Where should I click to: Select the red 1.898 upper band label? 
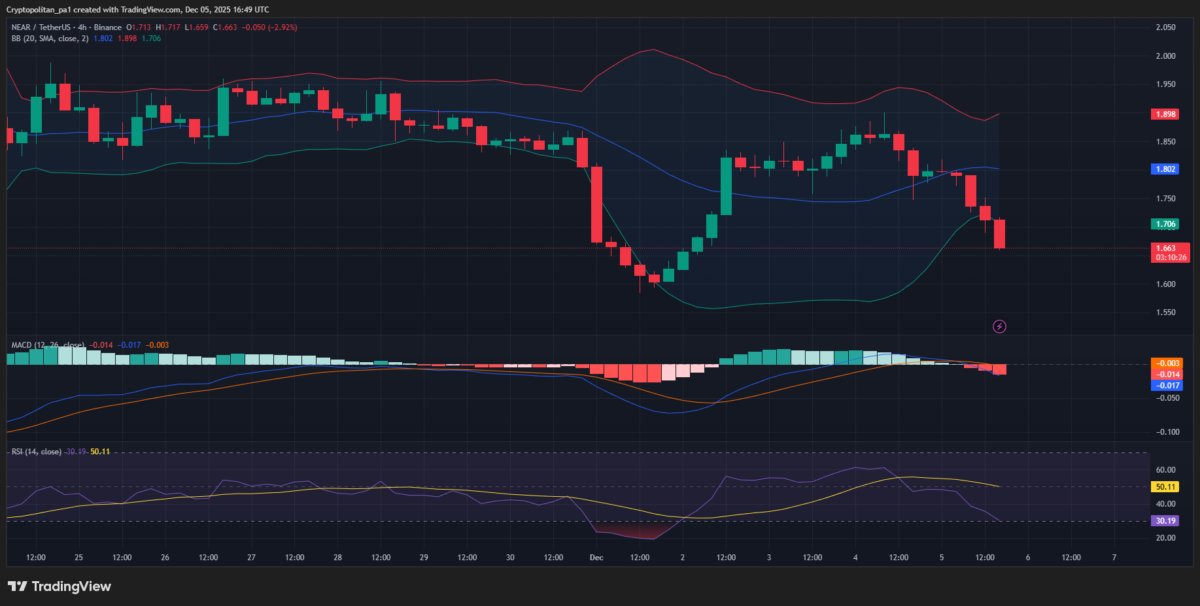1165,114
